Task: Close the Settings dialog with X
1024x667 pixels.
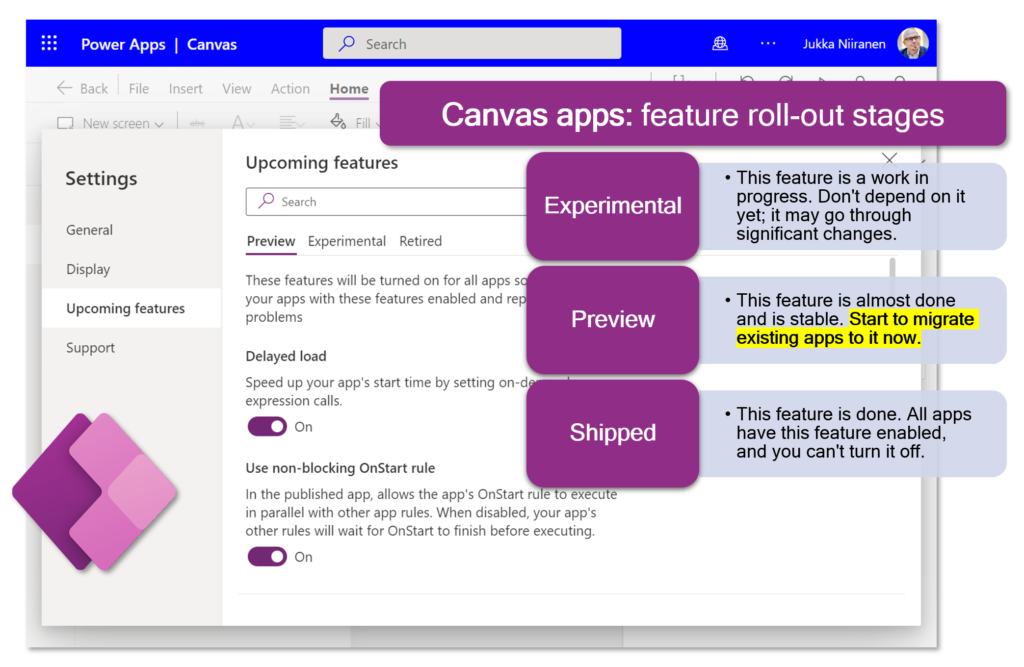Action: [x=889, y=159]
